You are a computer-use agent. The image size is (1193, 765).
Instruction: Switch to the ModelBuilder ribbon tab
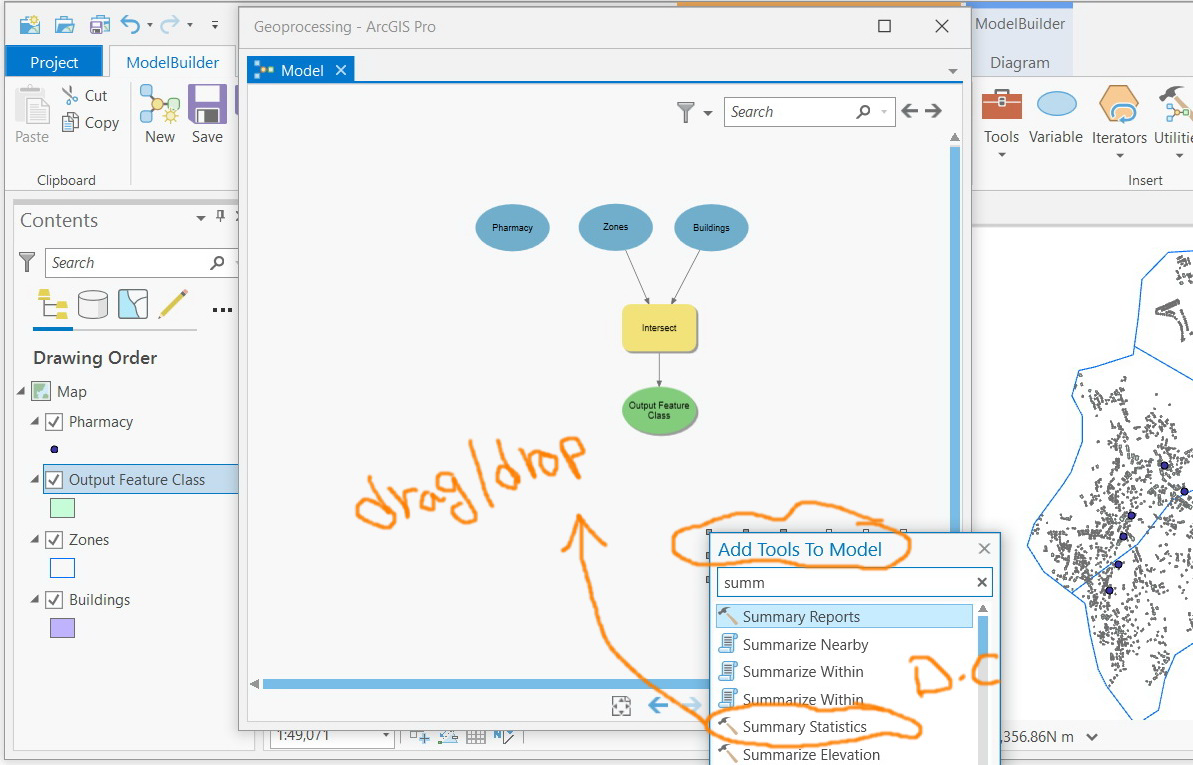point(172,62)
